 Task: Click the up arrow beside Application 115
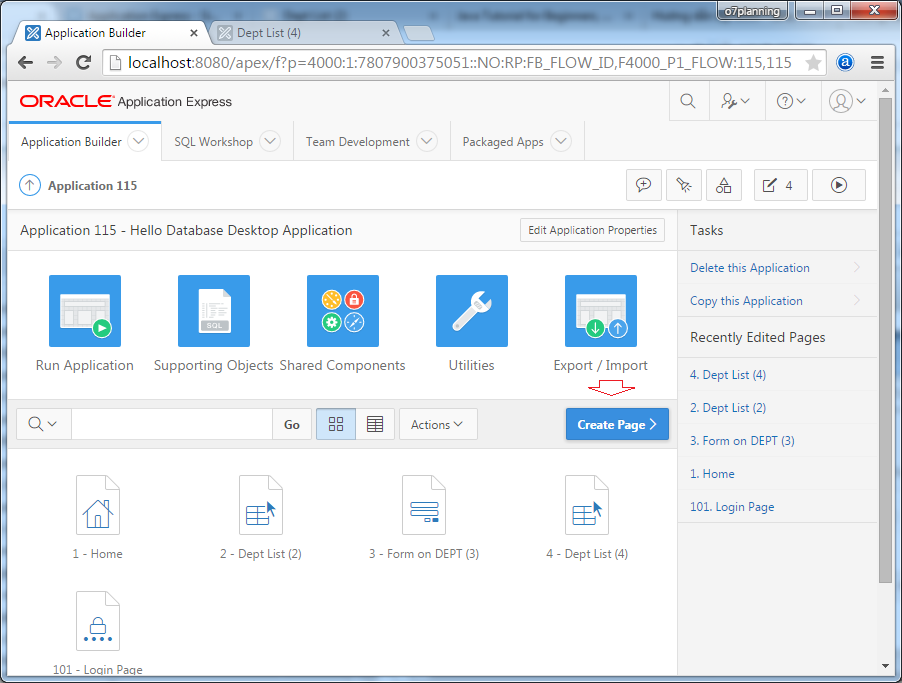[x=30, y=185]
